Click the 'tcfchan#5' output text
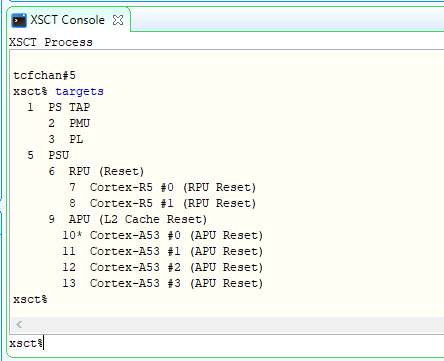The height and width of the screenshot is (361, 444). click(44, 75)
